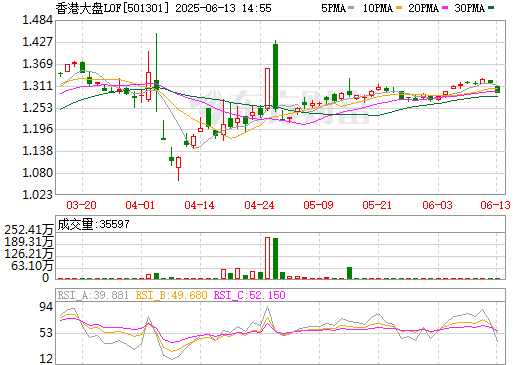Click the volume axis label 126.21万
The height and width of the screenshot is (365, 520).
[29, 254]
